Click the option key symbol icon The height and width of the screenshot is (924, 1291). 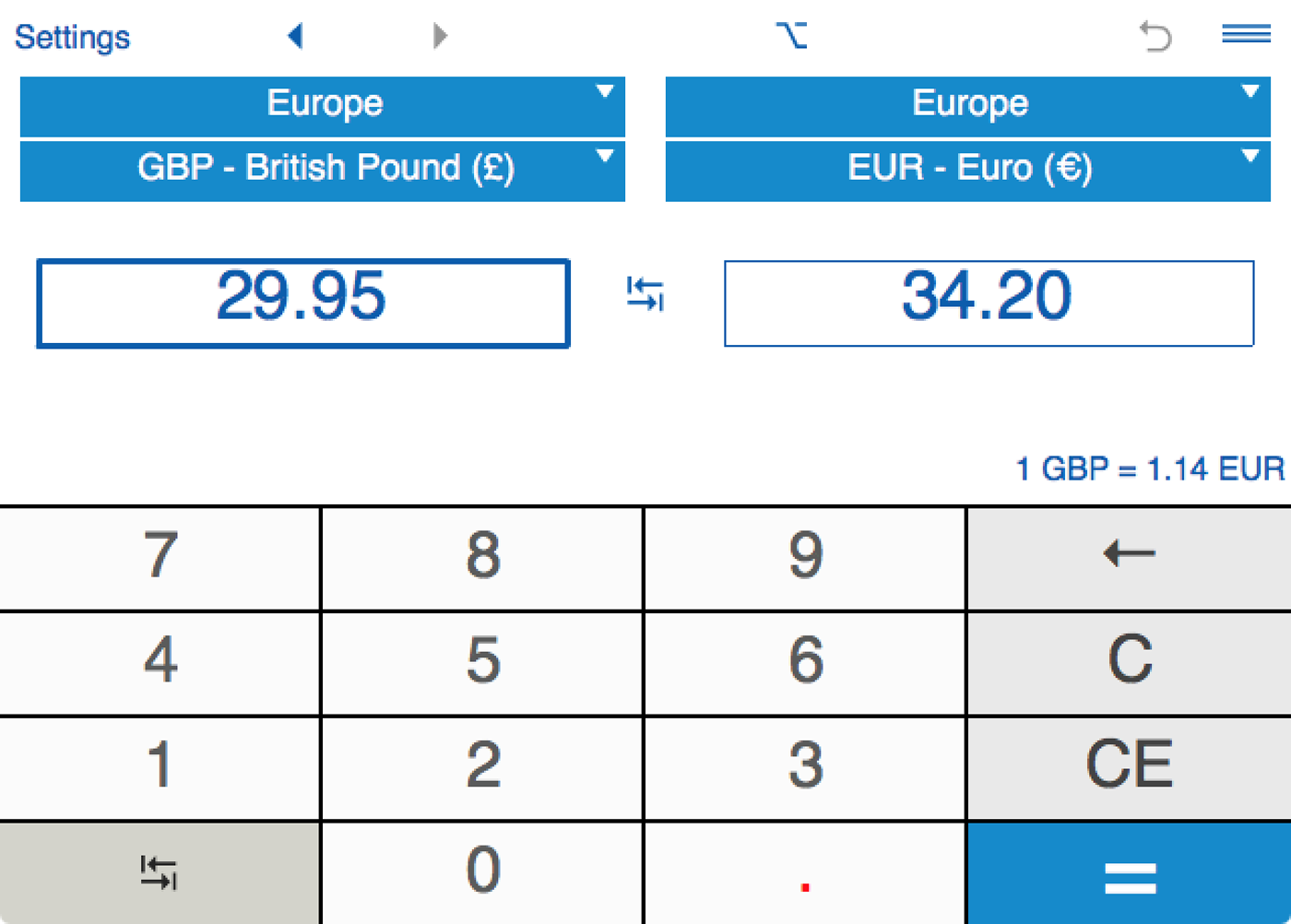pyautogui.click(x=791, y=36)
